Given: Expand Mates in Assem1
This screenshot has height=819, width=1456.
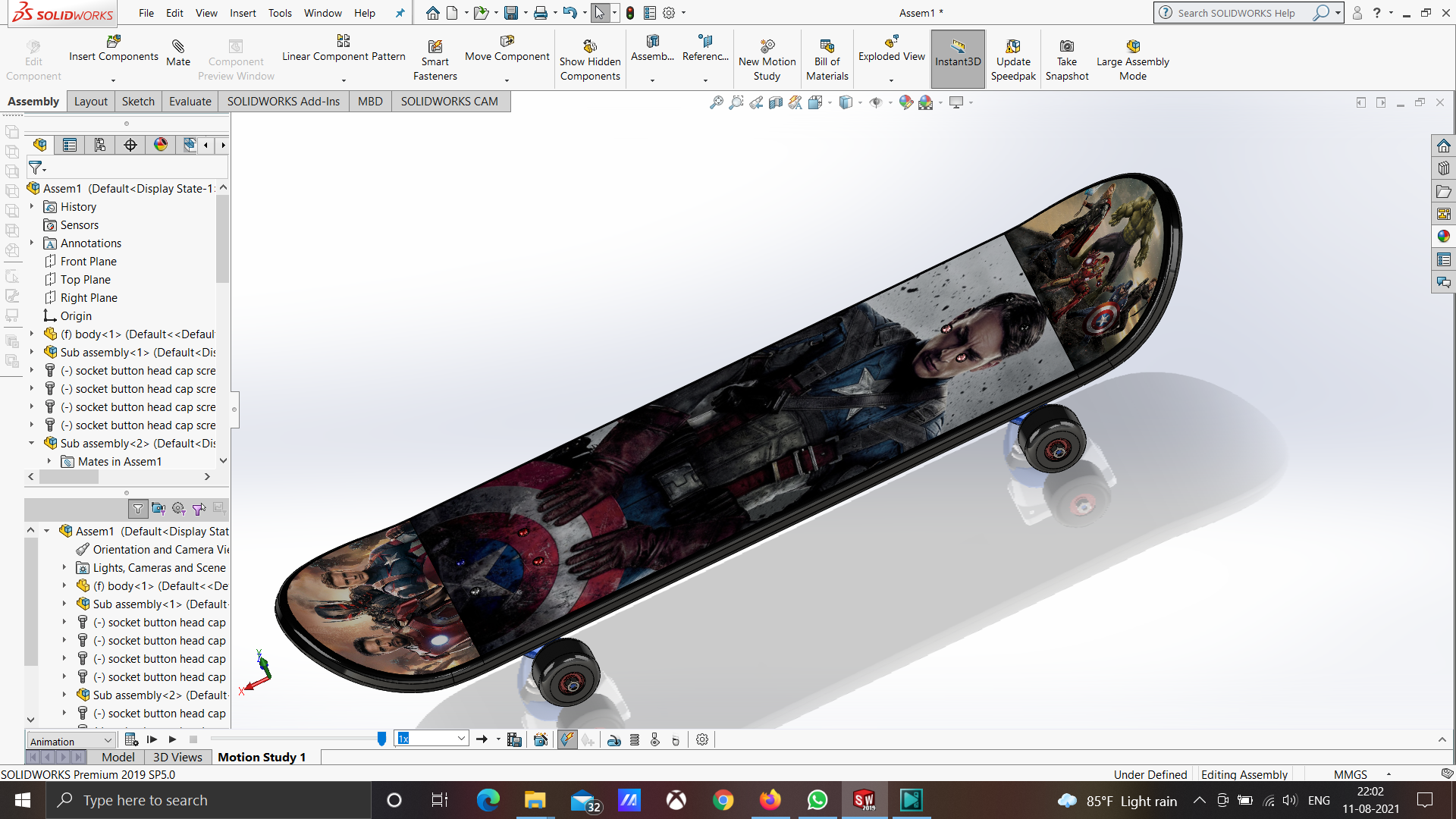Looking at the screenshot, I should 49,461.
